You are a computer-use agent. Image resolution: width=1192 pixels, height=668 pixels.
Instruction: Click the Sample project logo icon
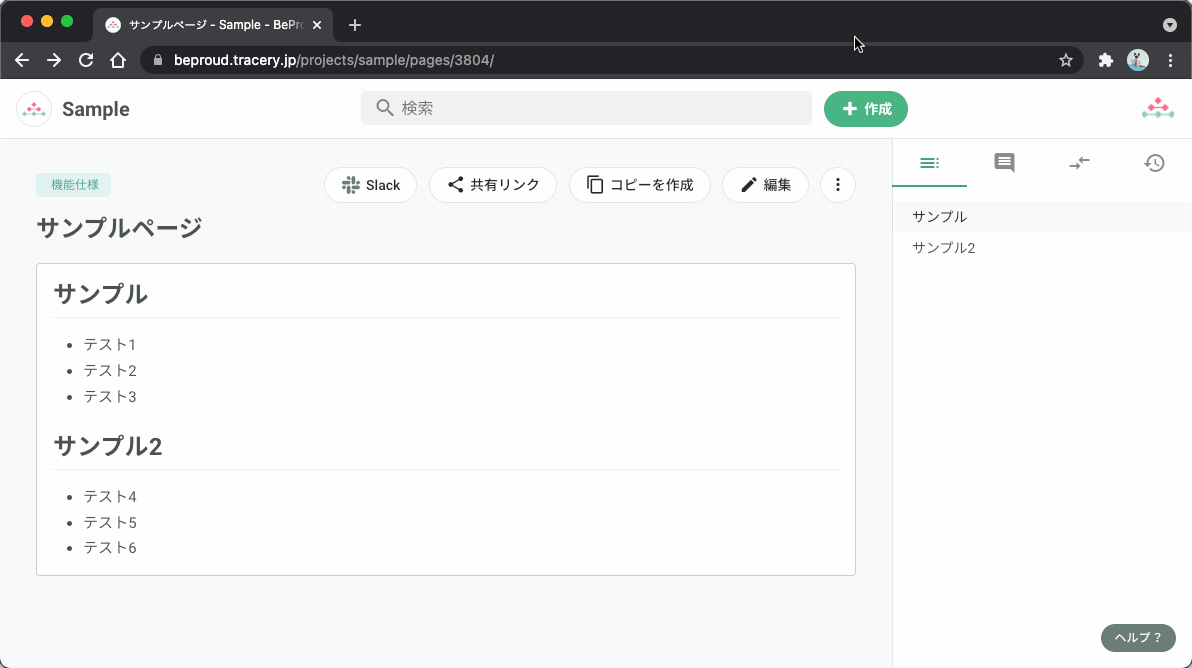(x=34, y=108)
